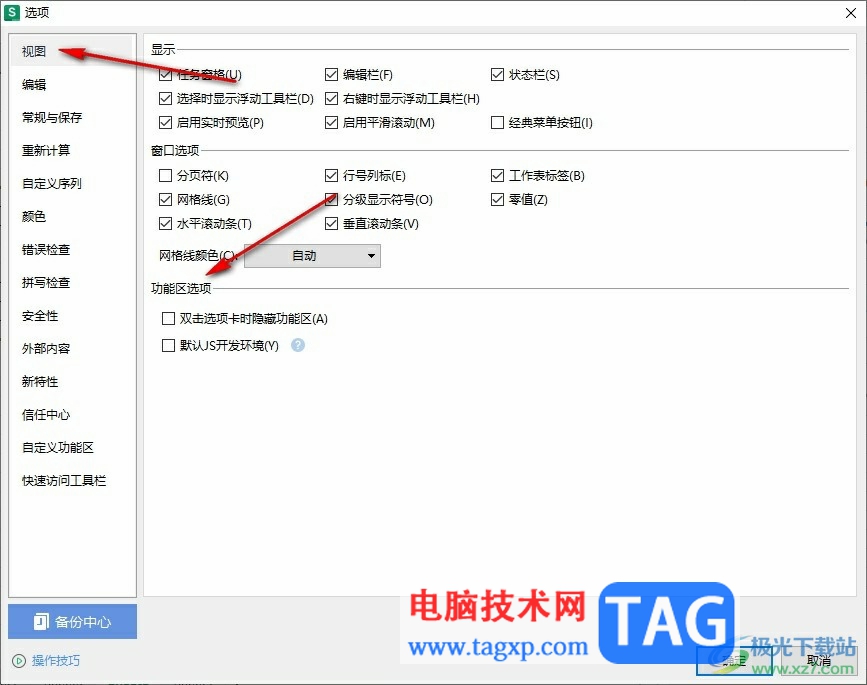Viewport: 867px width, 685px height.
Task: Enable 经典菜单按钮(I) checkbox
Action: (497, 122)
